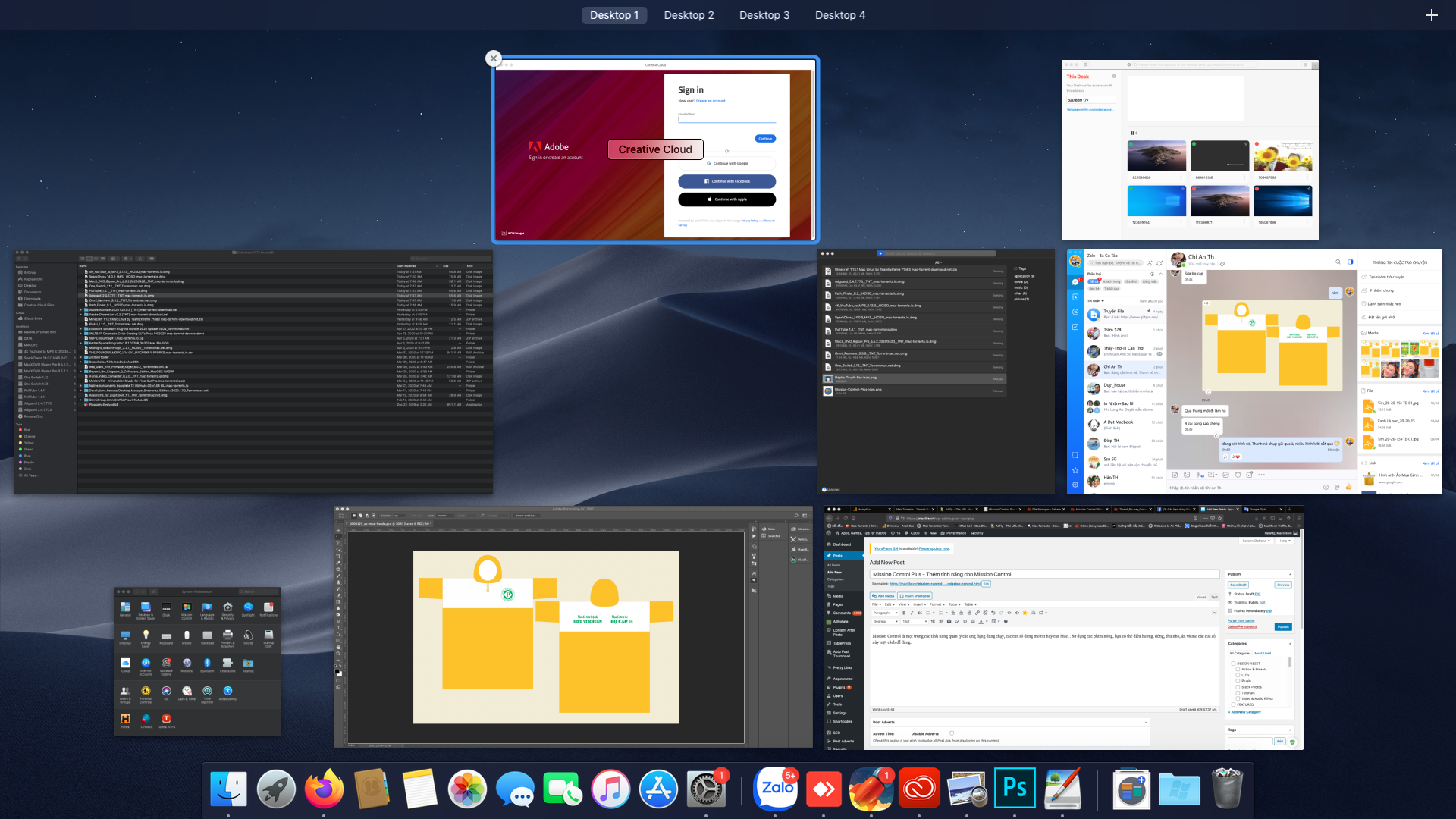The height and width of the screenshot is (819, 1456).
Task: Switch to the Text tab in the editor
Action: (x=1214, y=597)
